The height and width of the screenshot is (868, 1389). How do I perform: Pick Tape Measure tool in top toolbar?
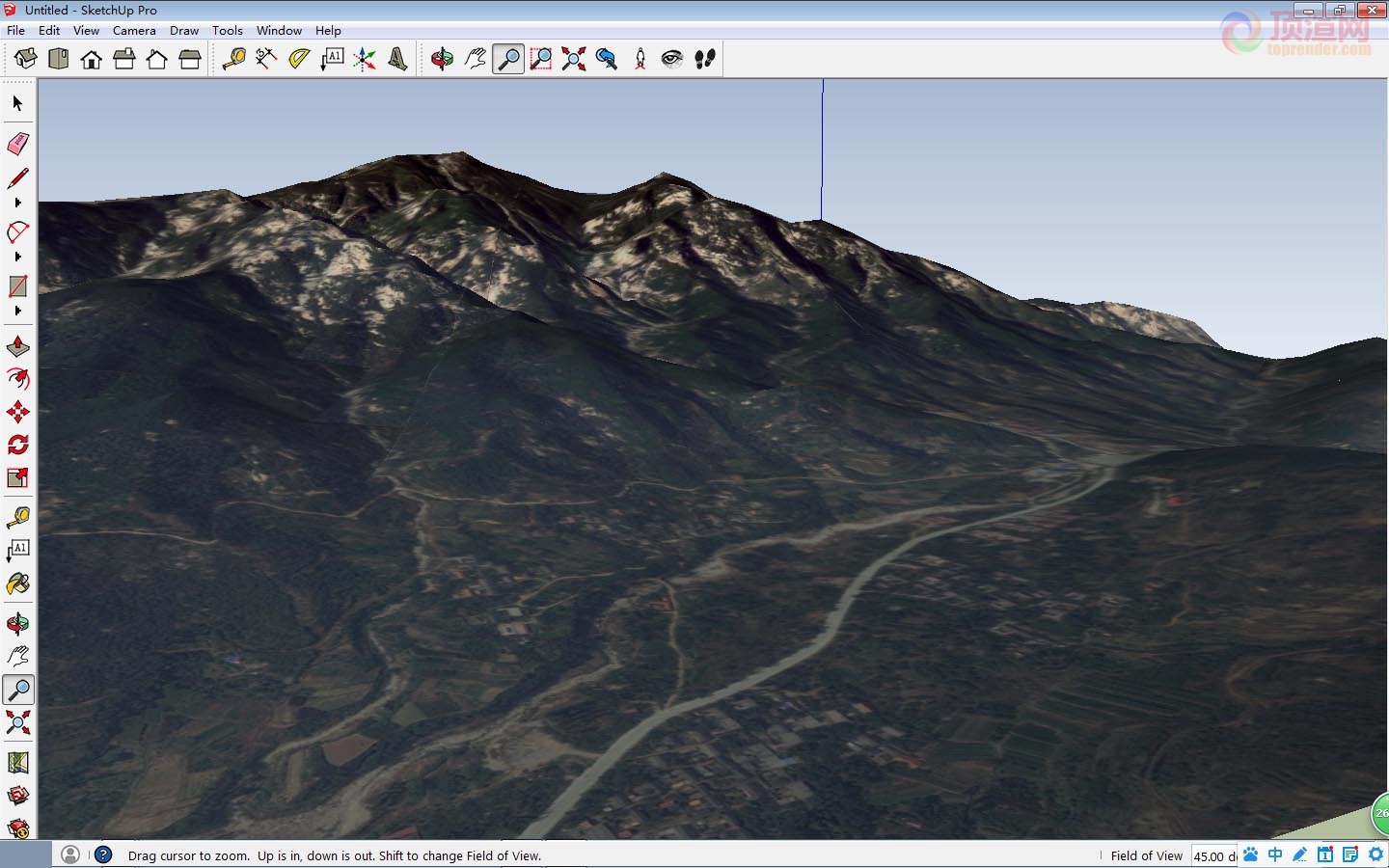(x=233, y=59)
